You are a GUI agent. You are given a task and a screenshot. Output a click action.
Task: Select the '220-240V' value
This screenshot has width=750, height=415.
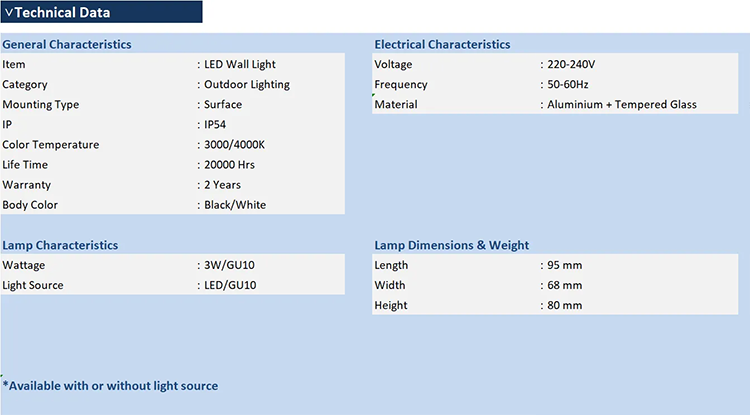pyautogui.click(x=571, y=65)
